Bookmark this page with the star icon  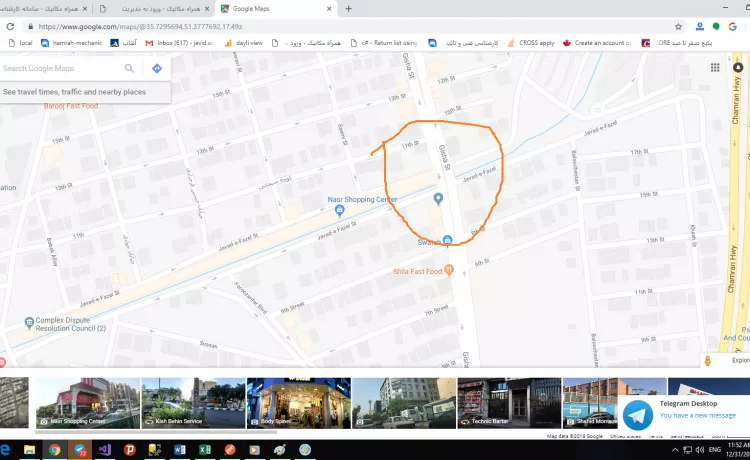tap(678, 27)
